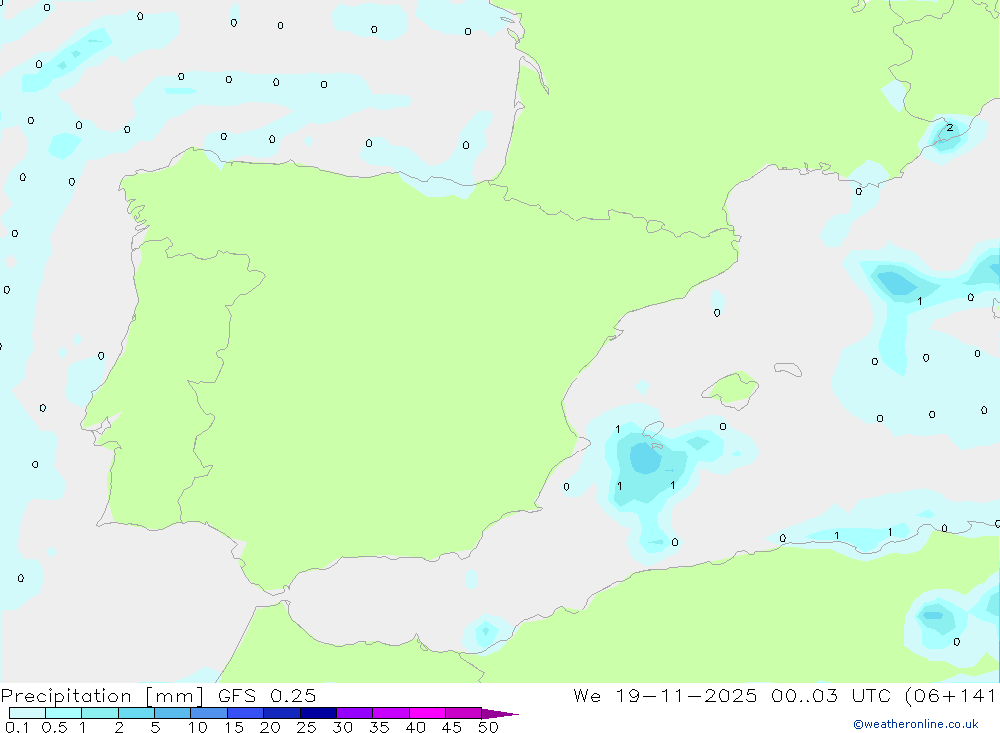The width and height of the screenshot is (1000, 733).
Task: Click the 'Precipitation [mm]' title text
Action: [102, 696]
